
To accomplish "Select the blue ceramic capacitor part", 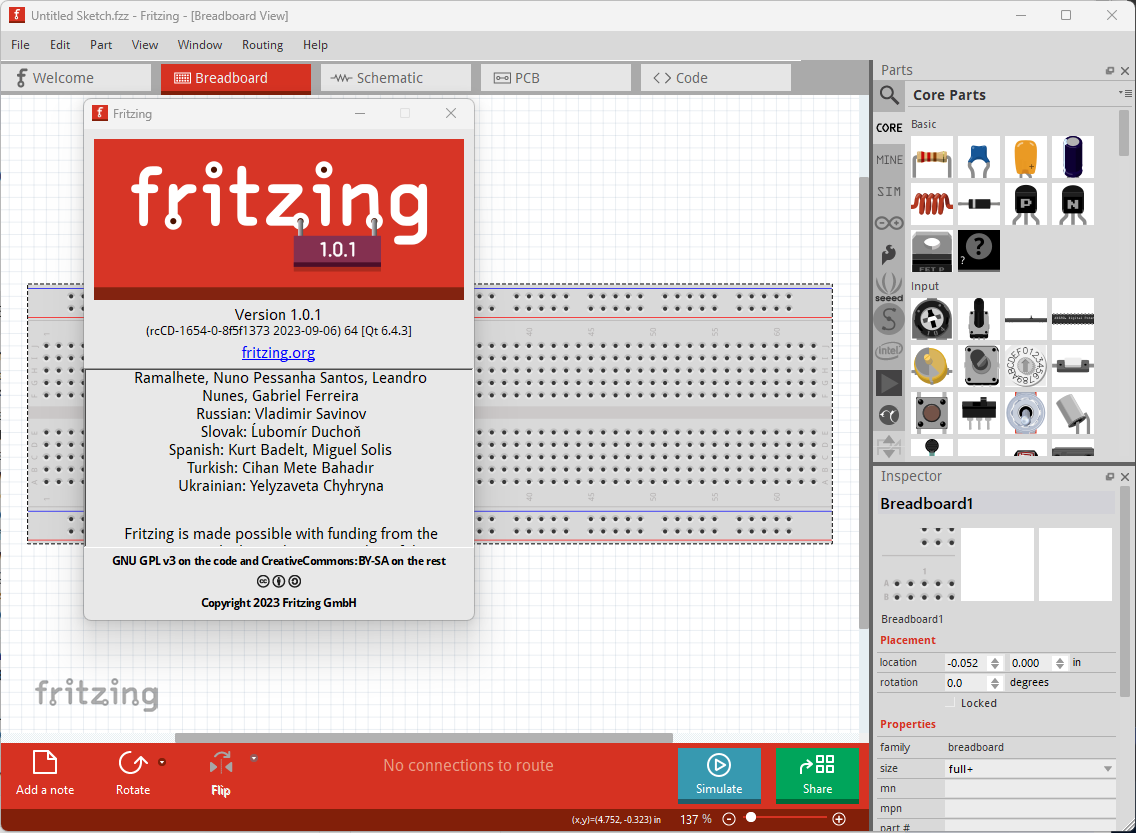I will click(979, 157).
